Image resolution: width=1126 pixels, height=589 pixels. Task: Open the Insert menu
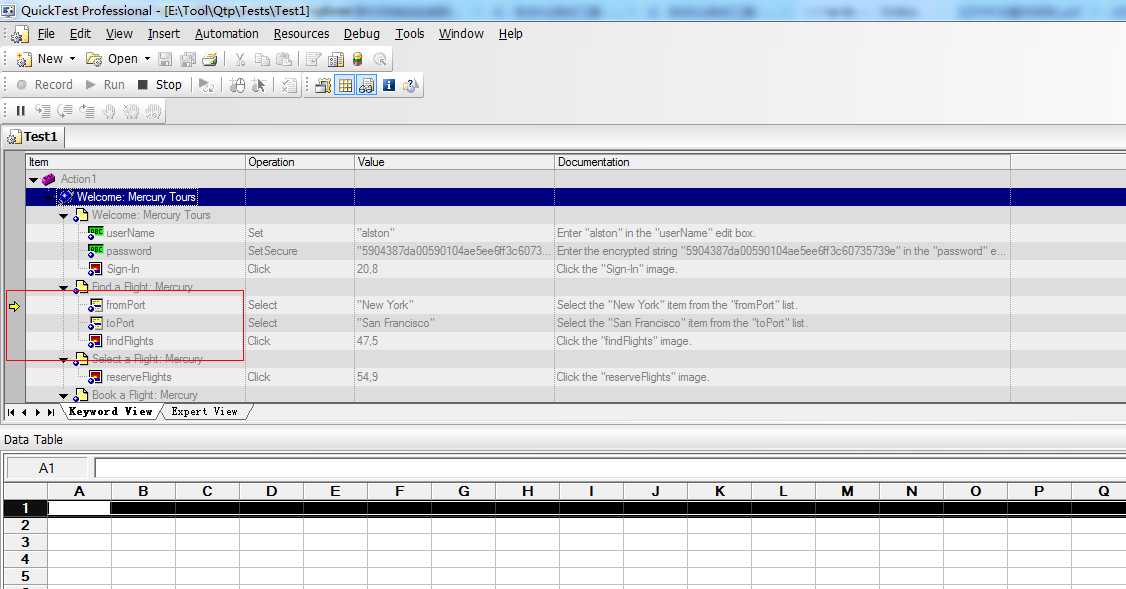164,34
